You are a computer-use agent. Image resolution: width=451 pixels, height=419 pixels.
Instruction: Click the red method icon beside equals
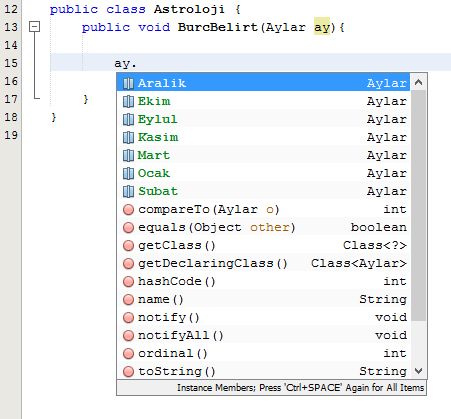128,227
